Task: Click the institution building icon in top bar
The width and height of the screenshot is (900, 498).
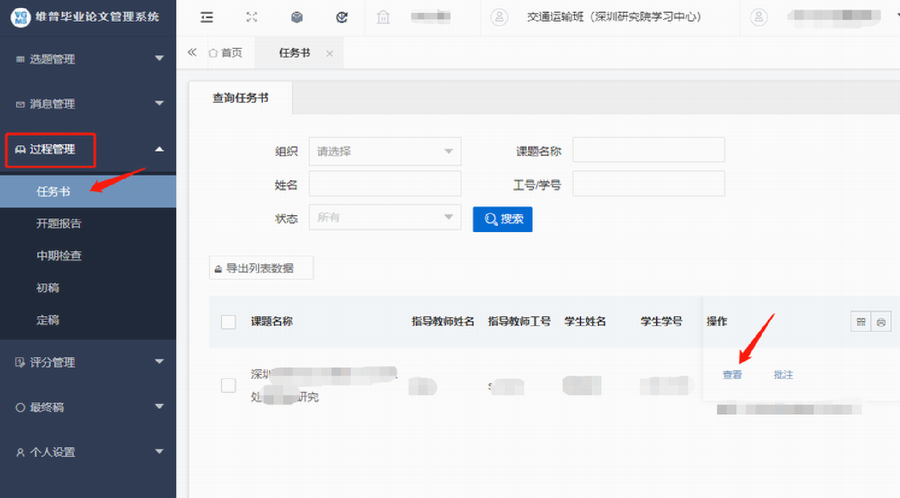Action: (384, 17)
